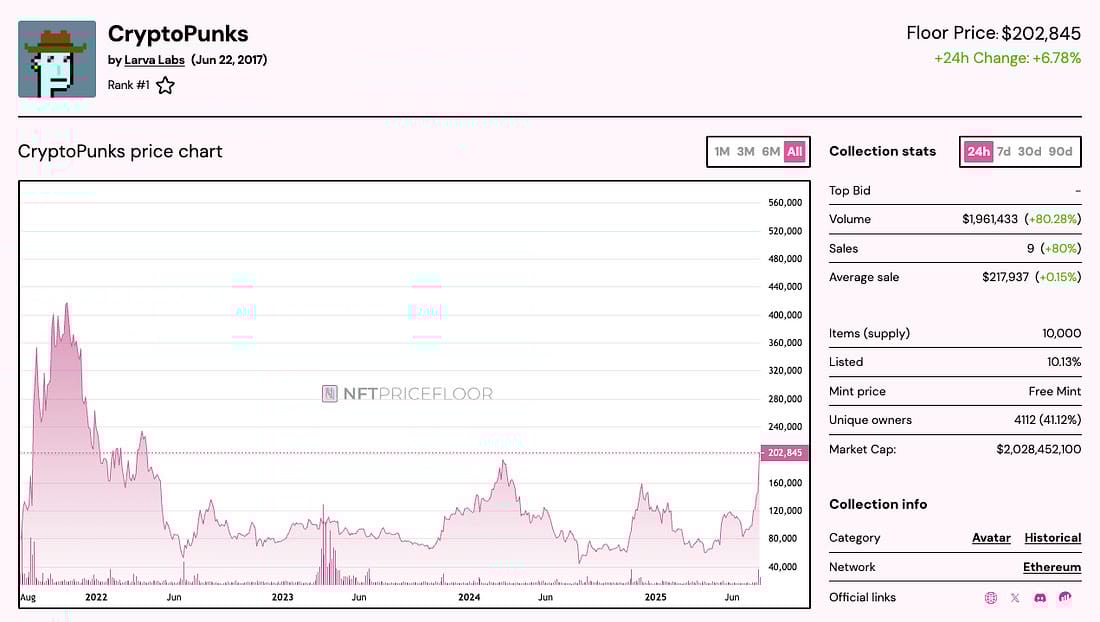Click the 560,000 price axis label
This screenshot has height=622, width=1100.
(x=785, y=203)
